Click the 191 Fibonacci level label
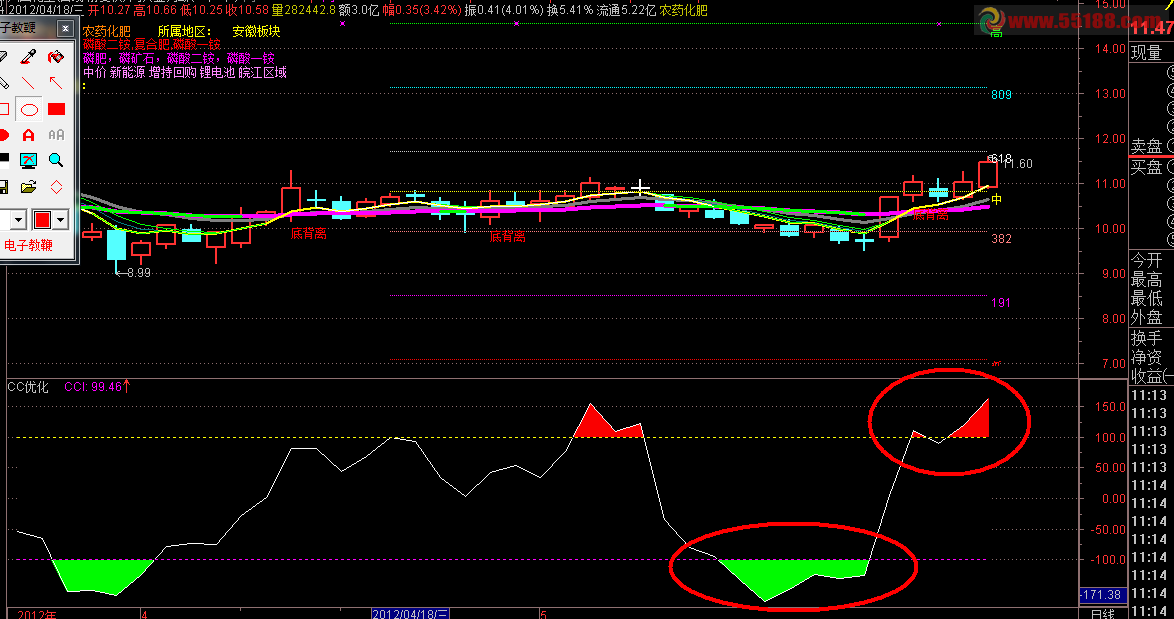The image size is (1174, 619). pyautogui.click(x=1001, y=302)
